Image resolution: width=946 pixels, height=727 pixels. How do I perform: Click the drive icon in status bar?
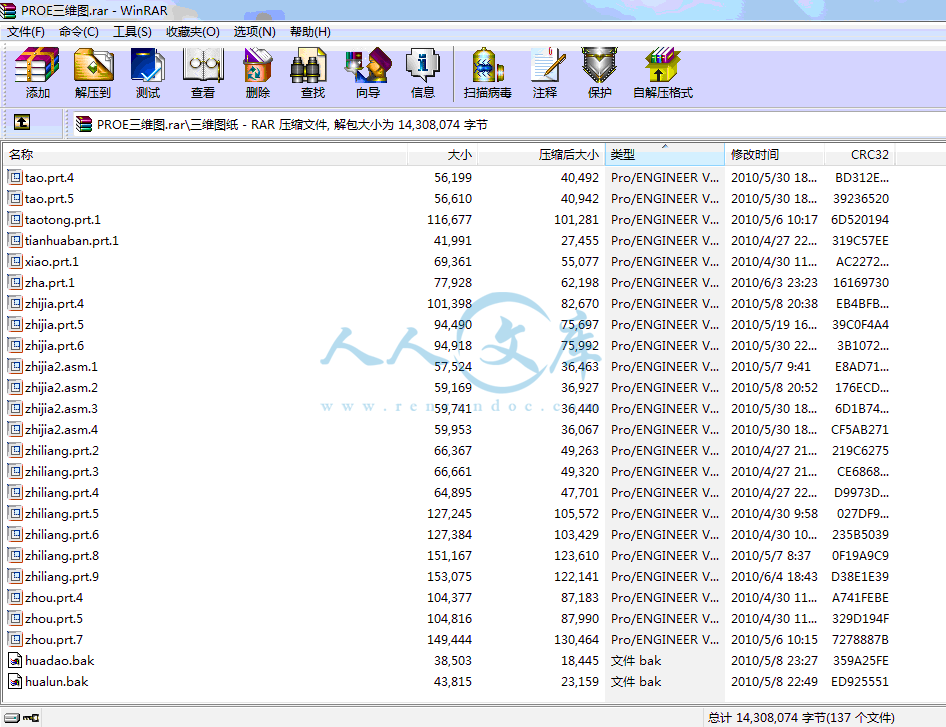click(x=11, y=717)
